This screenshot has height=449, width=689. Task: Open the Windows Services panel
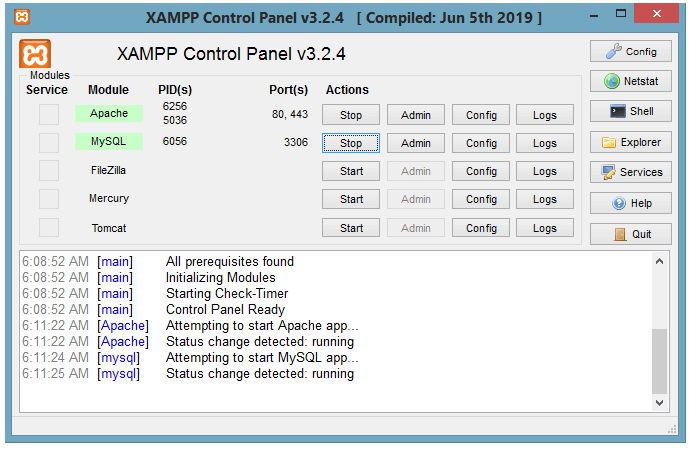click(631, 172)
